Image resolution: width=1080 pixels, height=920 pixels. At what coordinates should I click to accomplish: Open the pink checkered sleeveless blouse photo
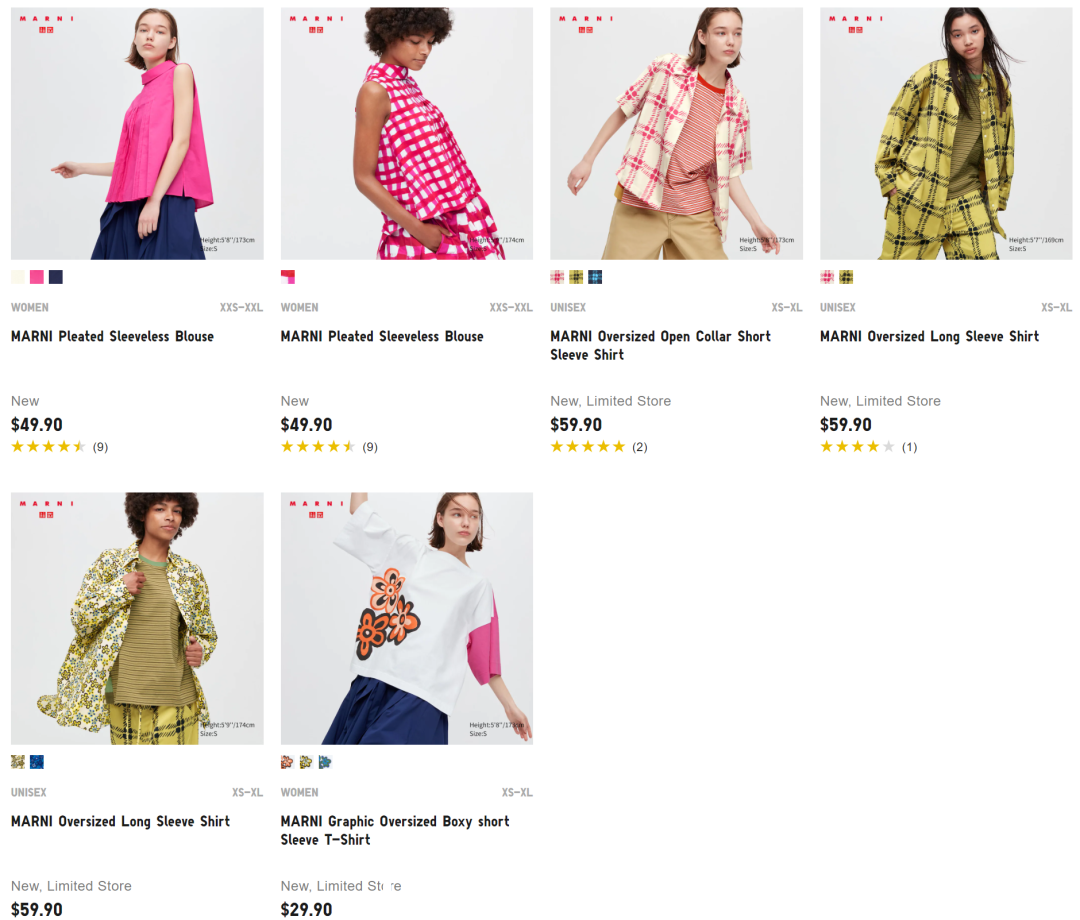pos(406,134)
